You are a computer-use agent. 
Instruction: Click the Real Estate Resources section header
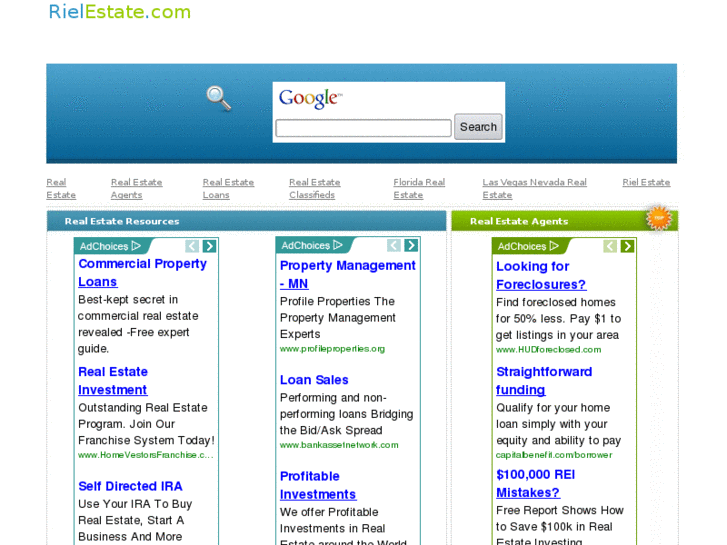click(247, 221)
